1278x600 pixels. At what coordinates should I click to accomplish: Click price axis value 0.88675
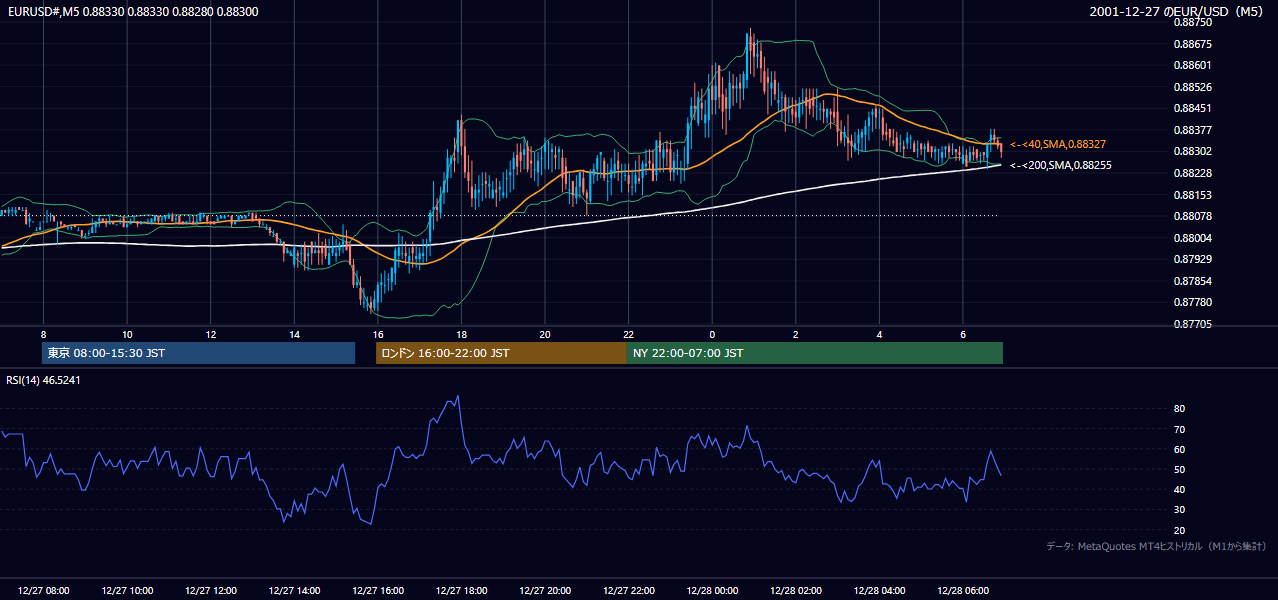coord(1193,44)
